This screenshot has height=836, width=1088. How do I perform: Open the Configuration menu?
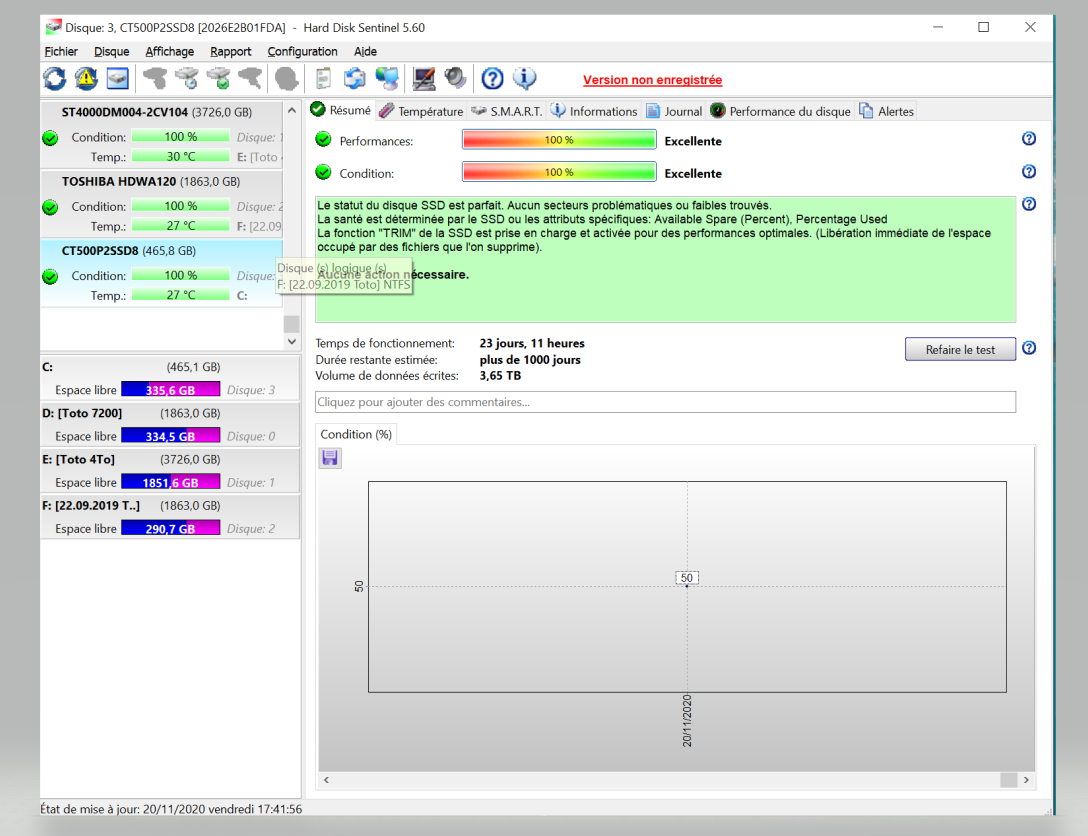point(303,51)
